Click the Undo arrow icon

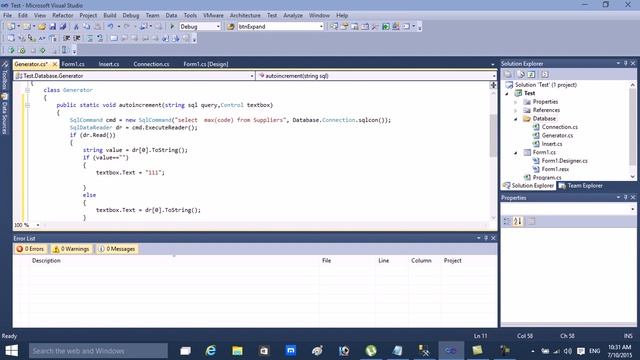pyautogui.click(x=110, y=27)
